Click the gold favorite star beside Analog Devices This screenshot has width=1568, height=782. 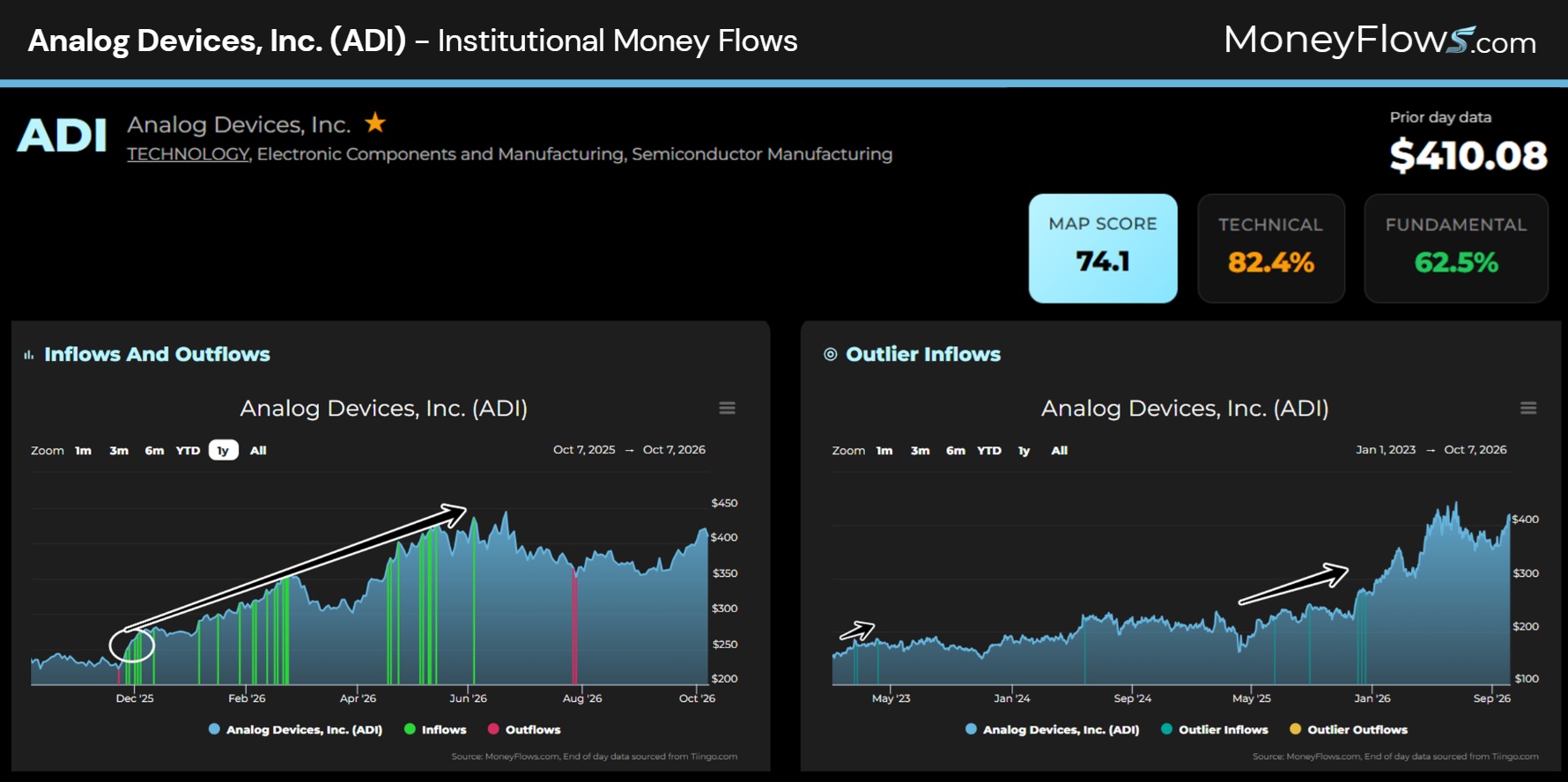click(x=375, y=122)
